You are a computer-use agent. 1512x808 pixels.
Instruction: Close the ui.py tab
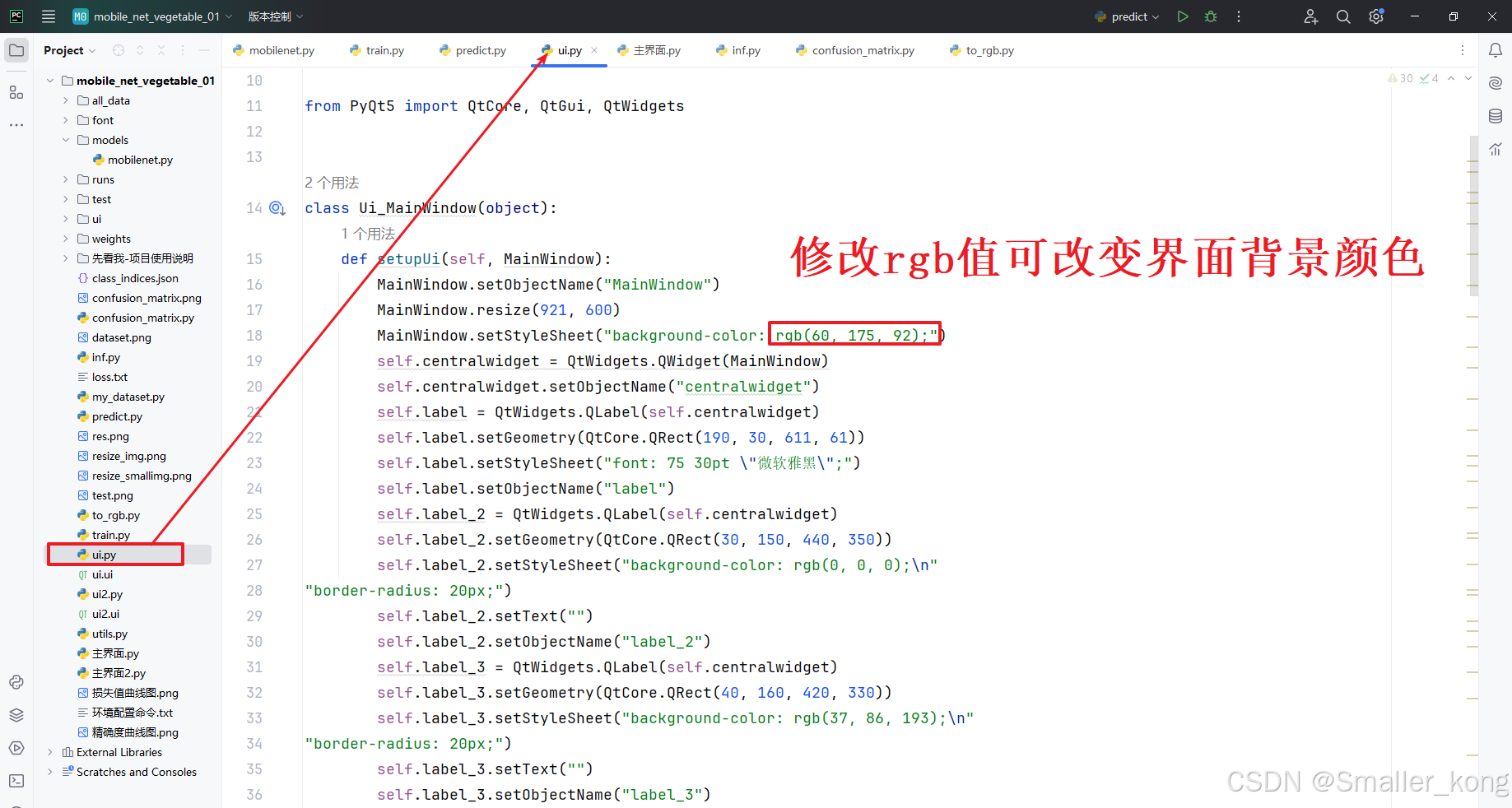(x=594, y=50)
